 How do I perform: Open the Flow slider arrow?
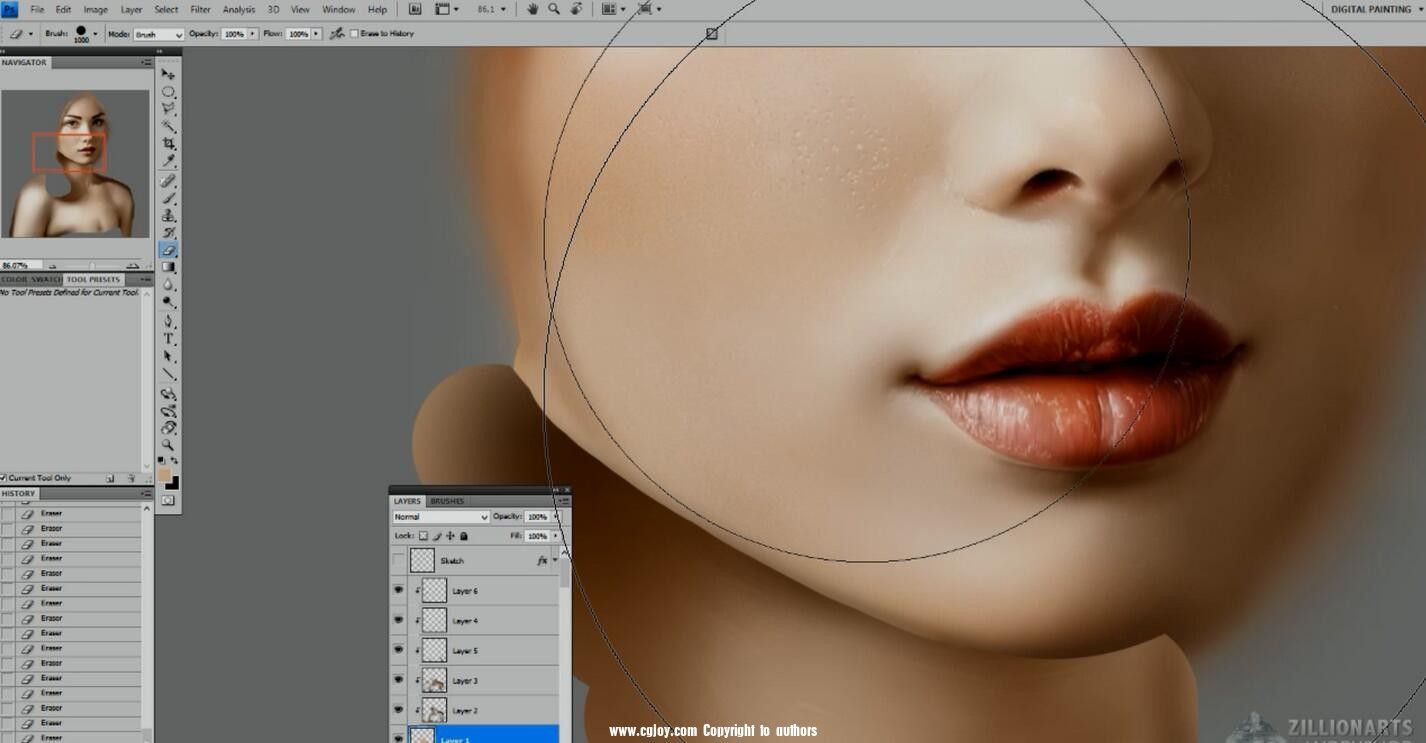point(317,34)
